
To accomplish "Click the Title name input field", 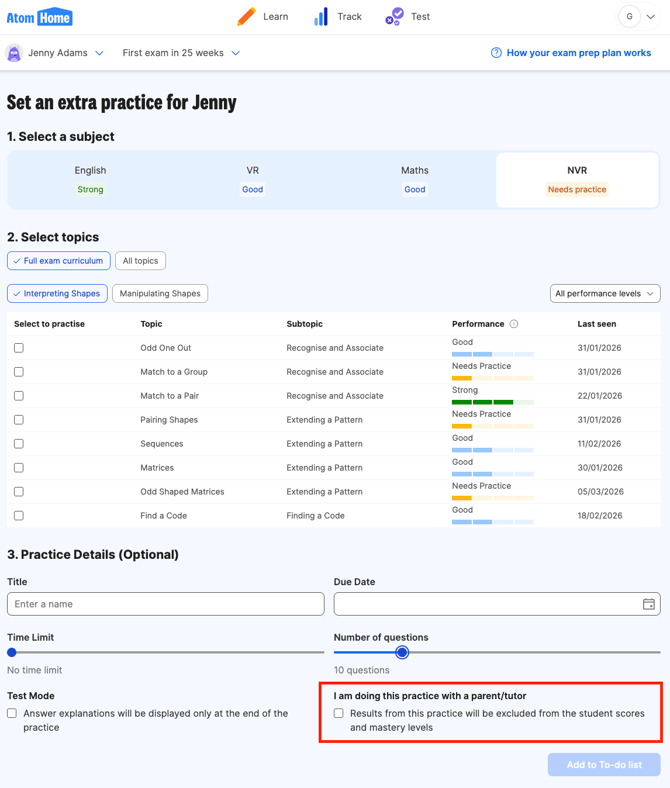I will coord(166,604).
